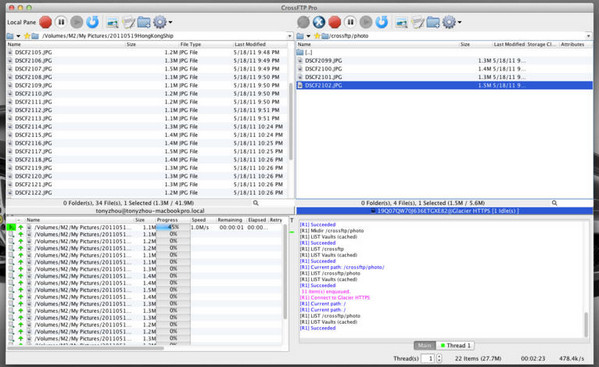This screenshot has height=367, width=599.
Task: Create a new folder in the local pane
Action: [x=144, y=23]
